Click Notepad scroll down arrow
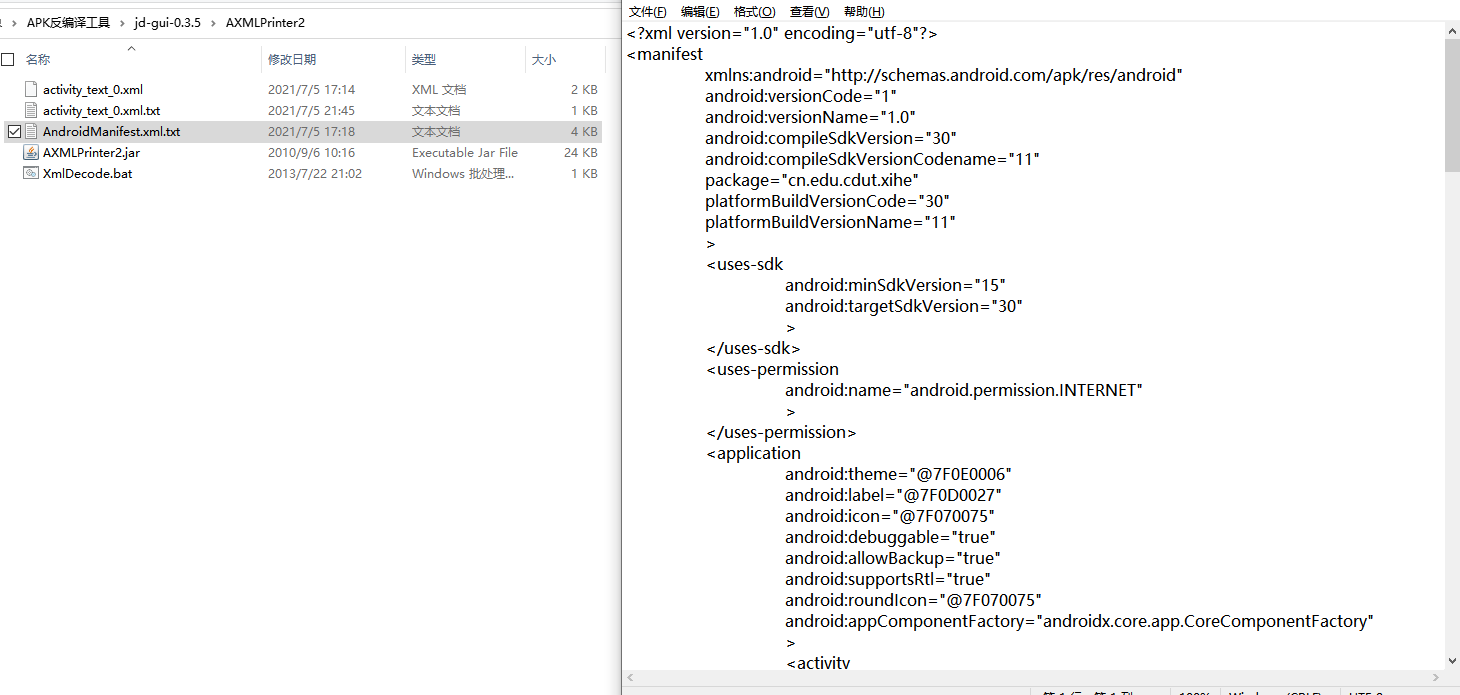 click(1452, 661)
